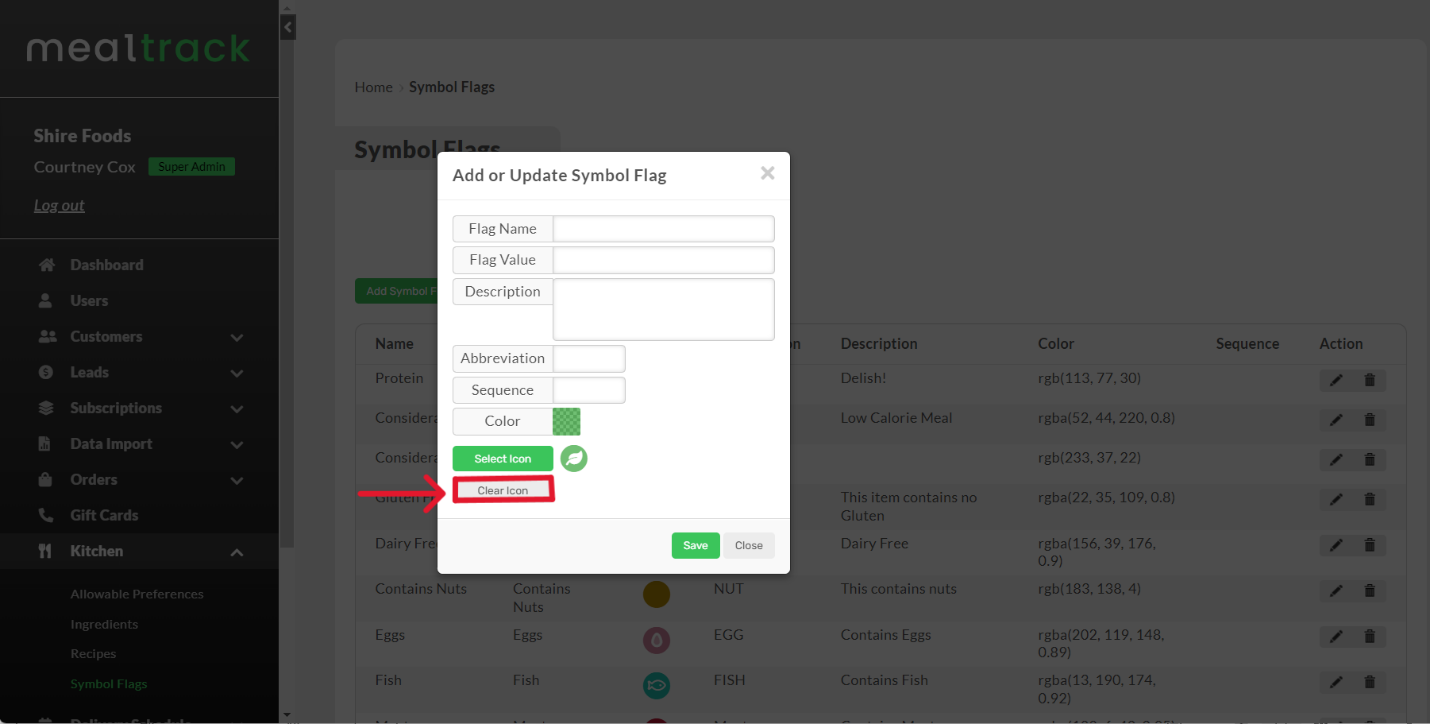Click the Kitchen utensils icon
Image resolution: width=1430 pixels, height=724 pixels.
(x=45, y=551)
